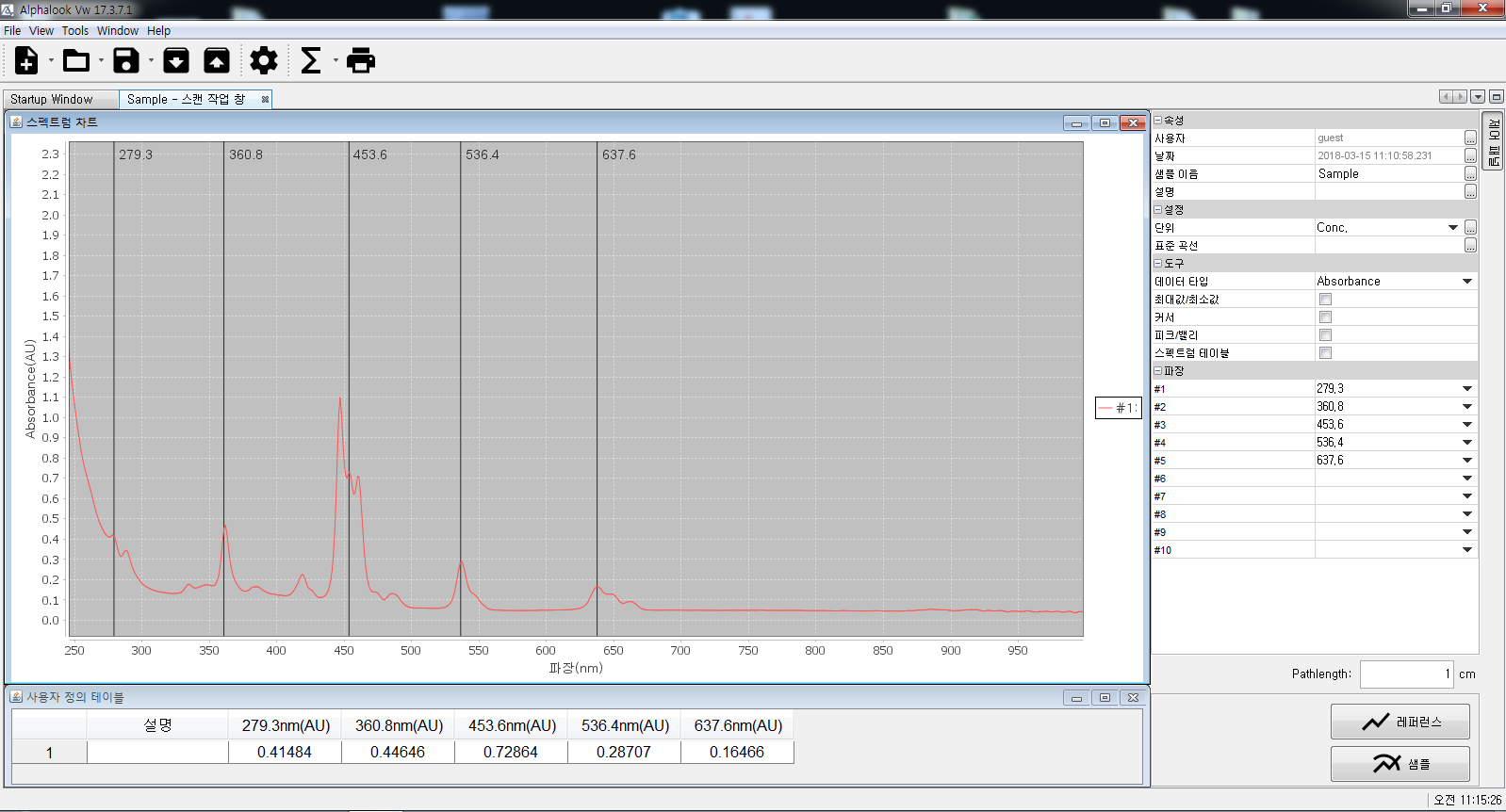The image size is (1506, 812).
Task: Expand the 단위 Conc. dropdown
Action: pyautogui.click(x=1452, y=228)
